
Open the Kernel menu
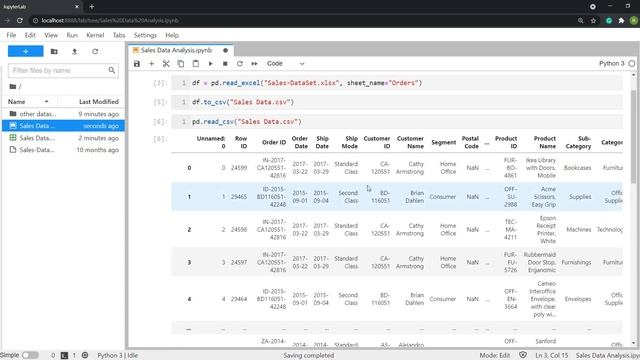click(95, 35)
